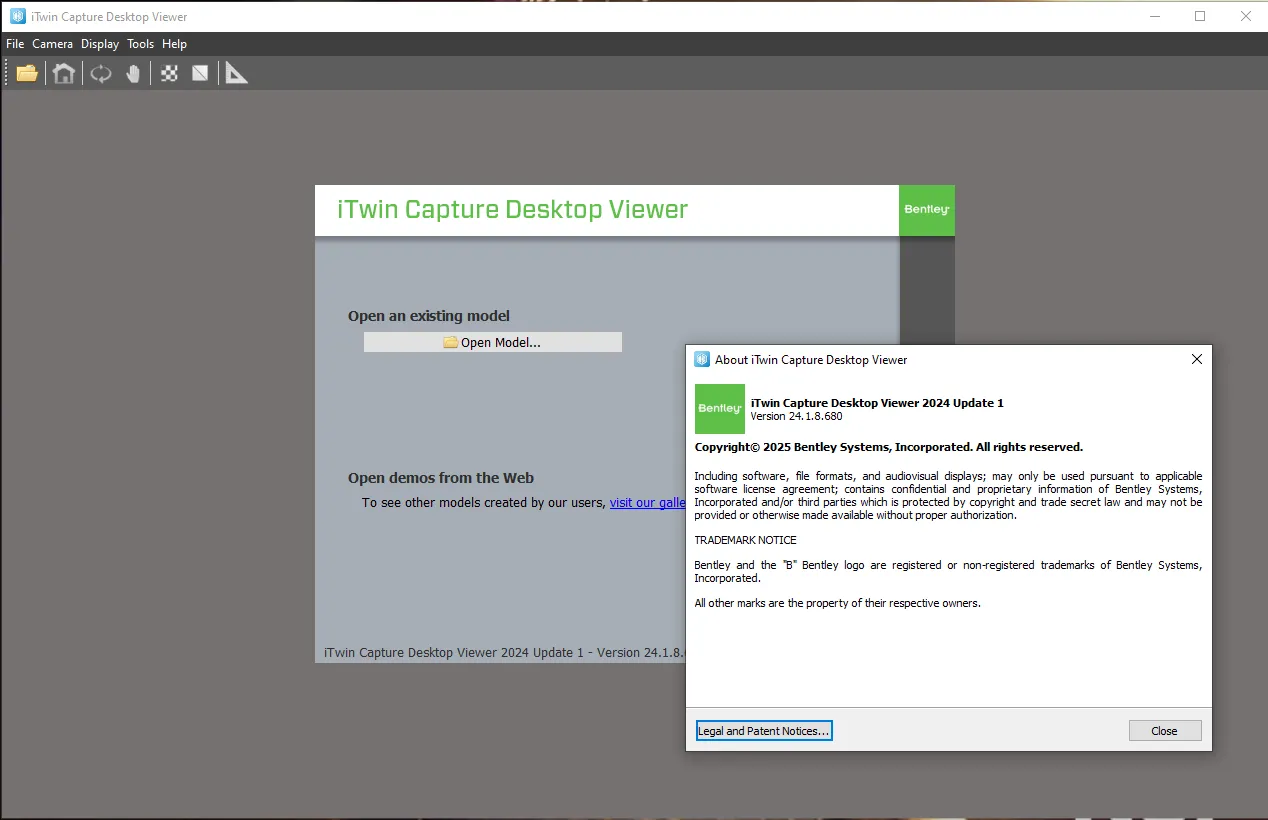The width and height of the screenshot is (1268, 820).
Task: Click the Copyright 2025 Bentley Systems line
Action: point(888,447)
